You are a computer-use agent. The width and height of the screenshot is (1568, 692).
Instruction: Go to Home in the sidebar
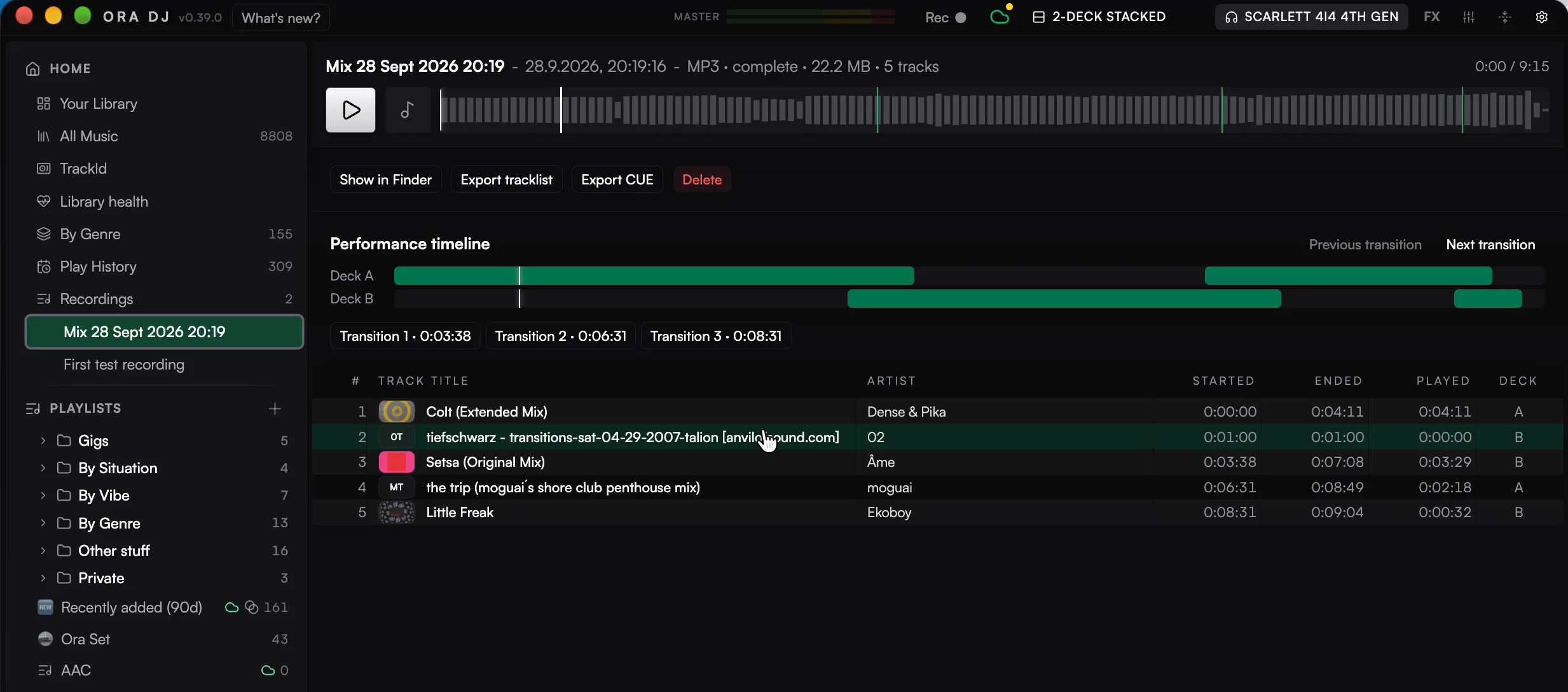click(58, 69)
